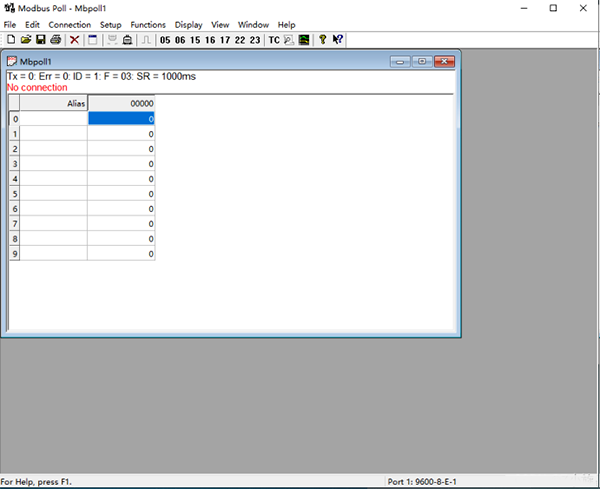
Task: Click the 00000 column header
Action: (121, 103)
